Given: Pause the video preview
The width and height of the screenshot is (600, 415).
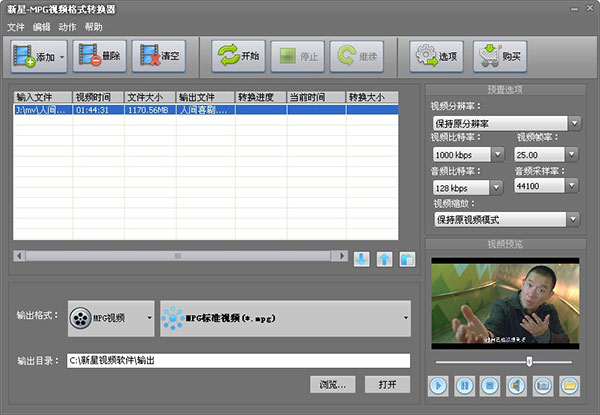Looking at the screenshot, I should pos(464,384).
